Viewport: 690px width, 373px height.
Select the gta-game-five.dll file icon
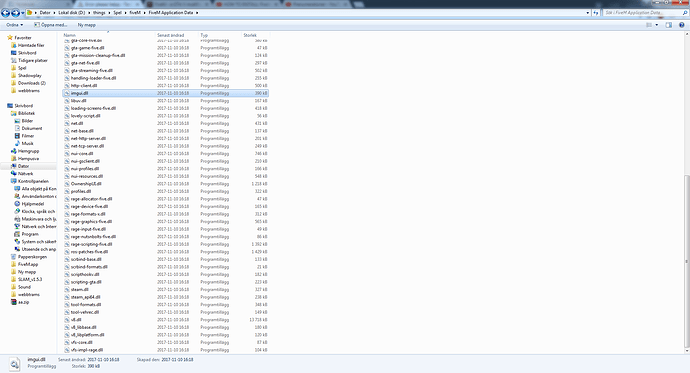point(67,48)
